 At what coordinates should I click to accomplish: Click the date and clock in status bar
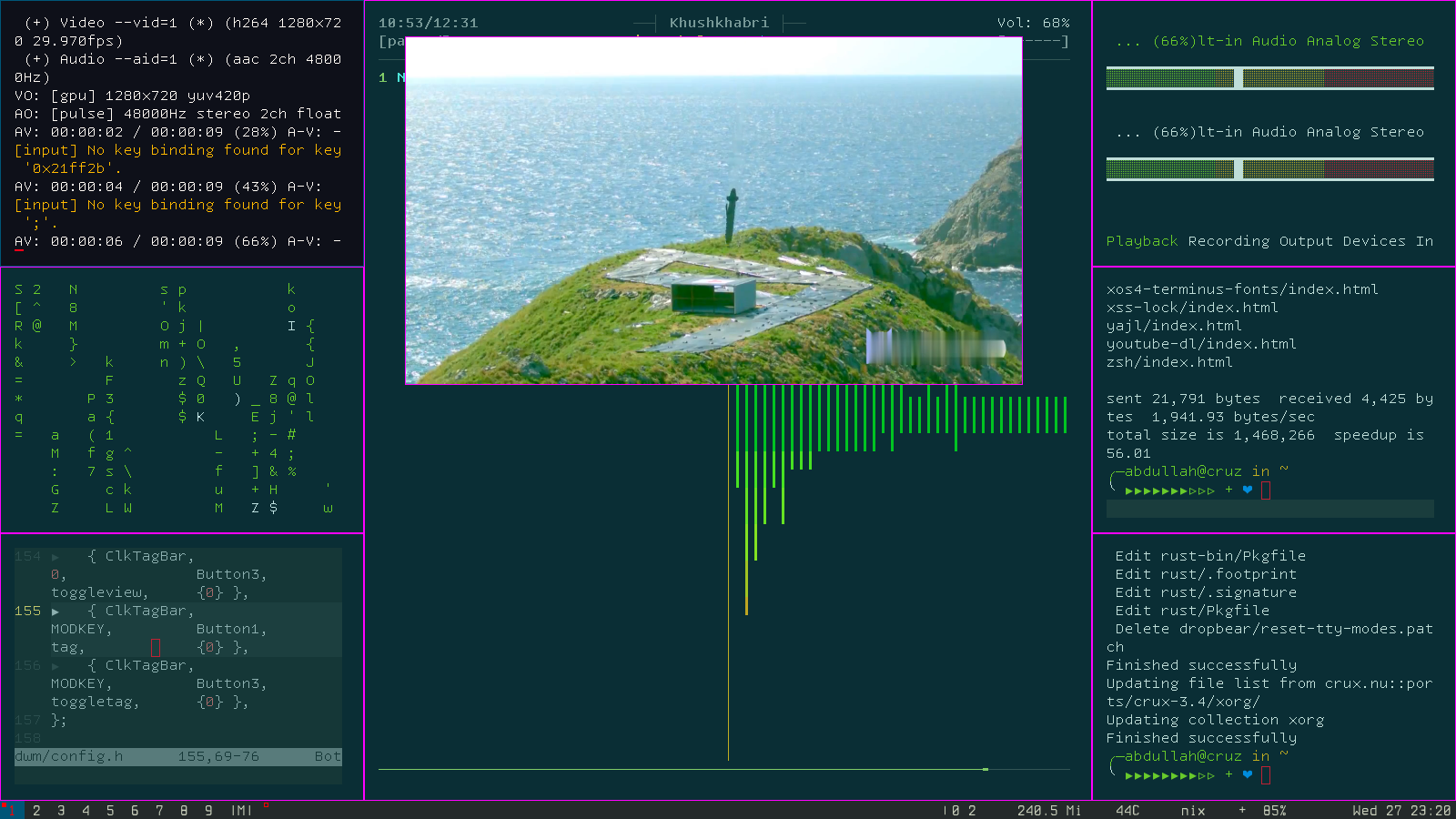click(x=1401, y=810)
